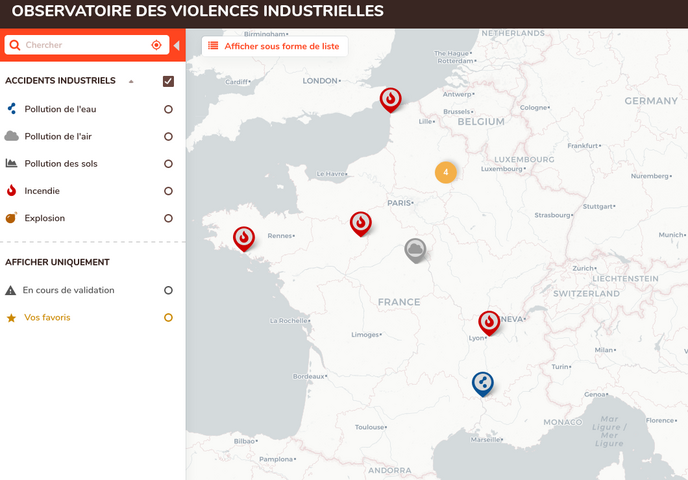Click ACCIDENTS INDUSTRIELS heading
Image resolution: width=688 pixels, height=480 pixels.
(60, 81)
